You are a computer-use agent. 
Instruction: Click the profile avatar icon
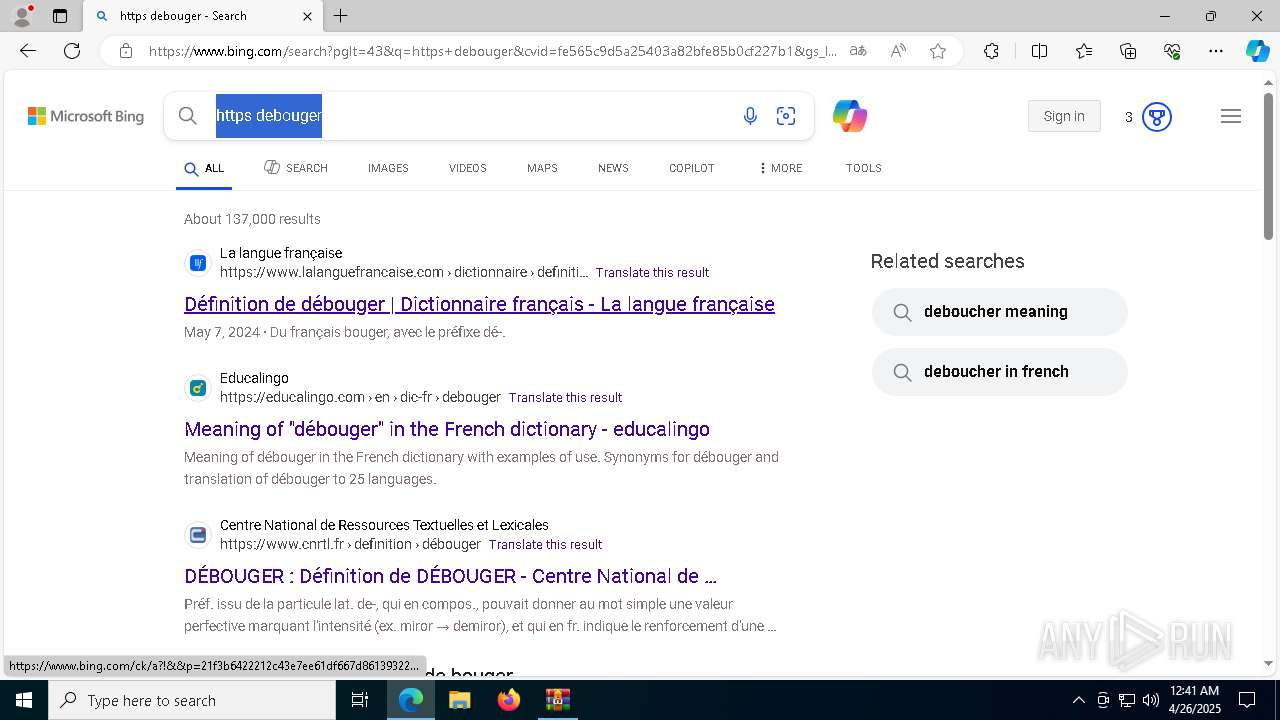click(22, 16)
